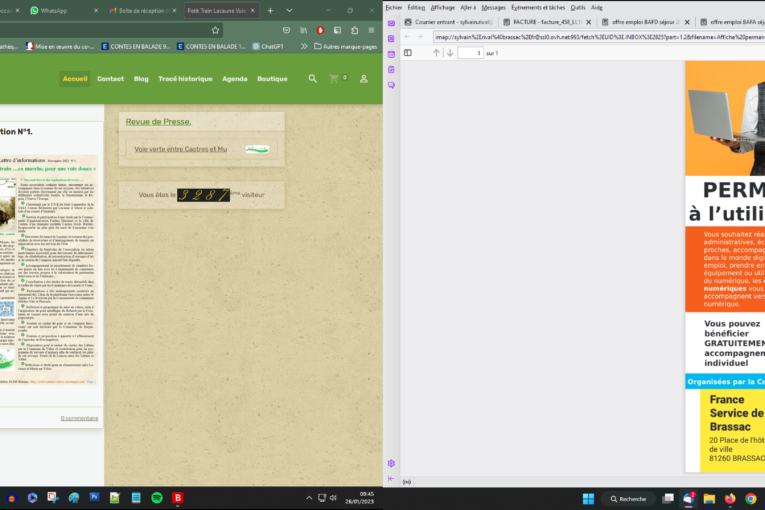Select the FACTURE tab in Thunderbird
765x510 pixels.
[x=540, y=21]
